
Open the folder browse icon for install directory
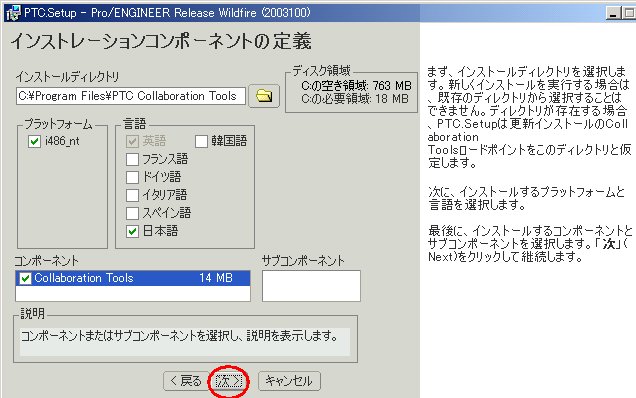tap(264, 96)
